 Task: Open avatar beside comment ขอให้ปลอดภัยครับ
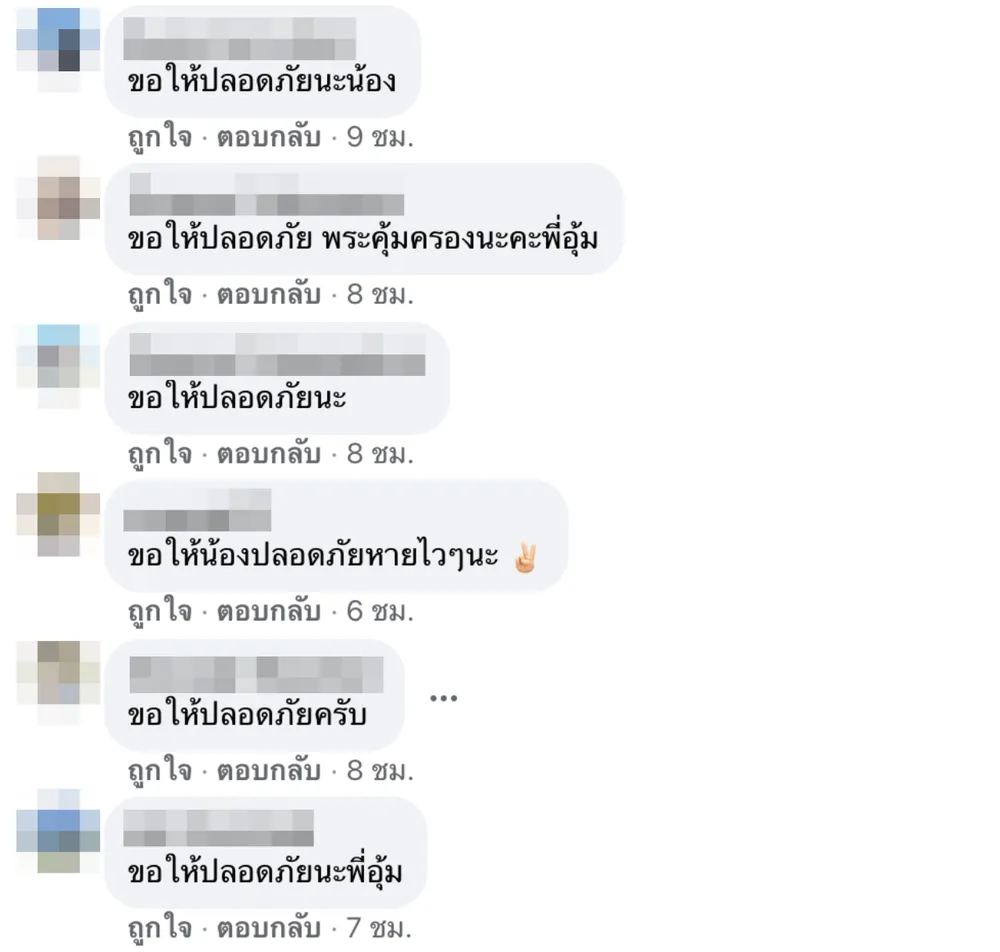point(58,682)
